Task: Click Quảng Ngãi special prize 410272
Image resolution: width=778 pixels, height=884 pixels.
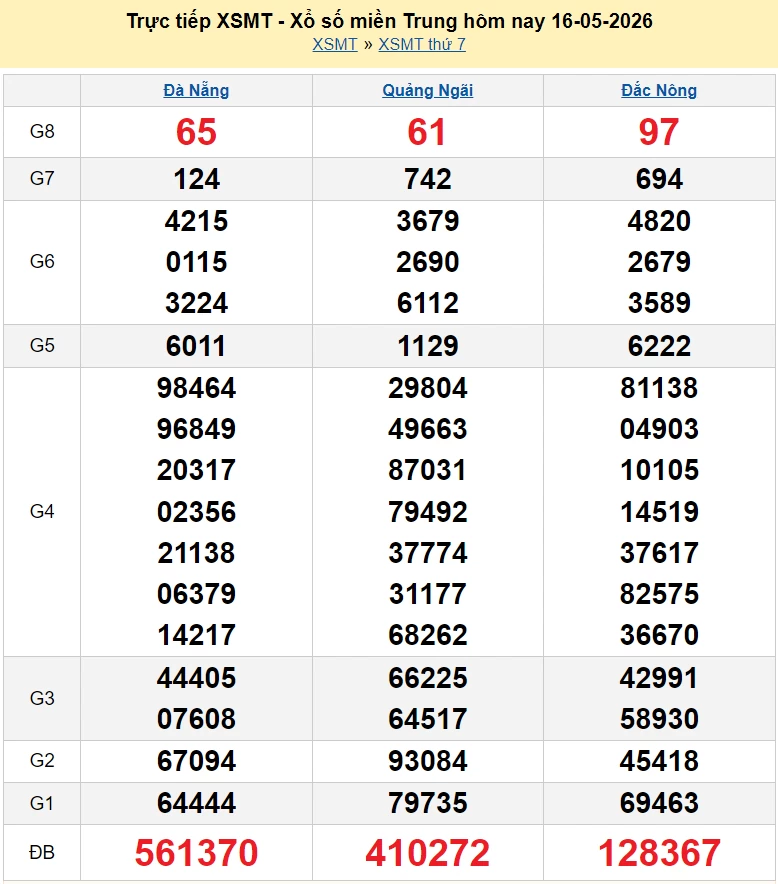Action: point(427,852)
